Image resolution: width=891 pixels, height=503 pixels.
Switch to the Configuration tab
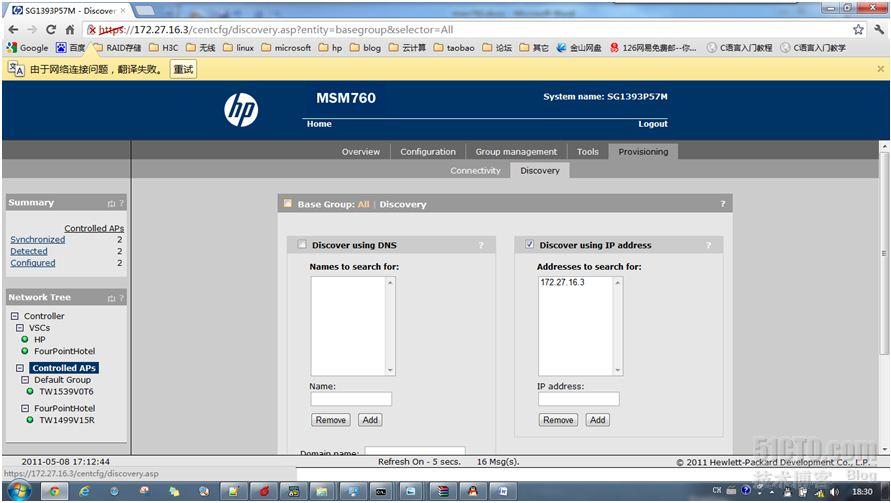(428, 152)
